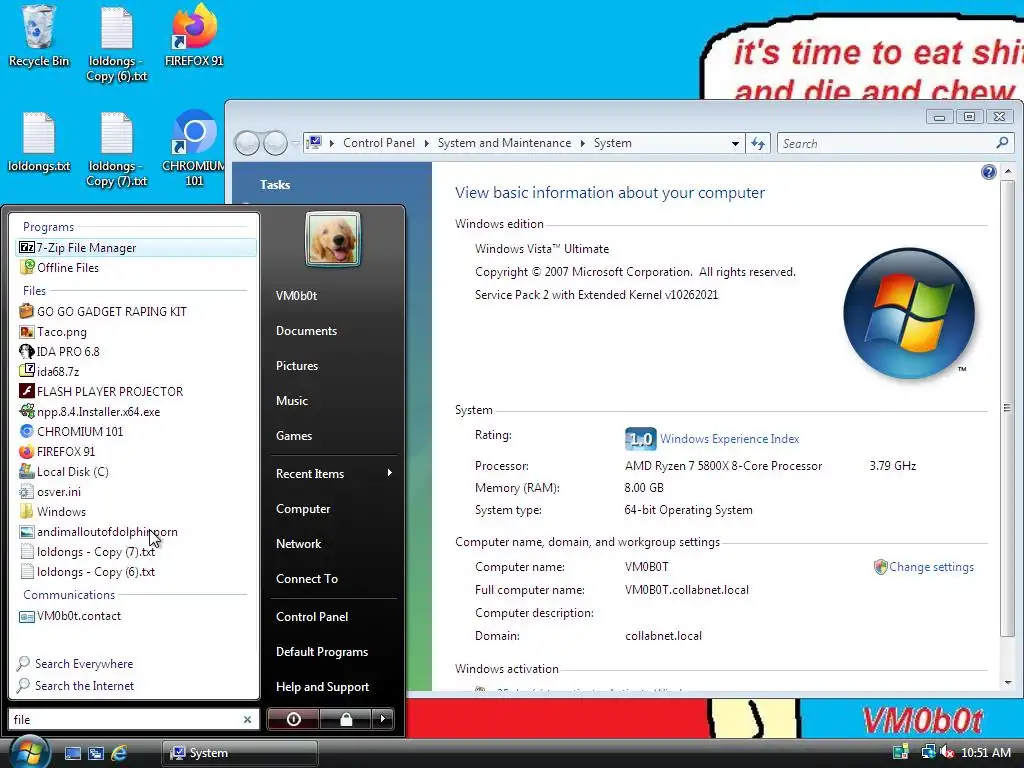Click System window search field
Screen dimensions: 1024x768
[x=895, y=143]
